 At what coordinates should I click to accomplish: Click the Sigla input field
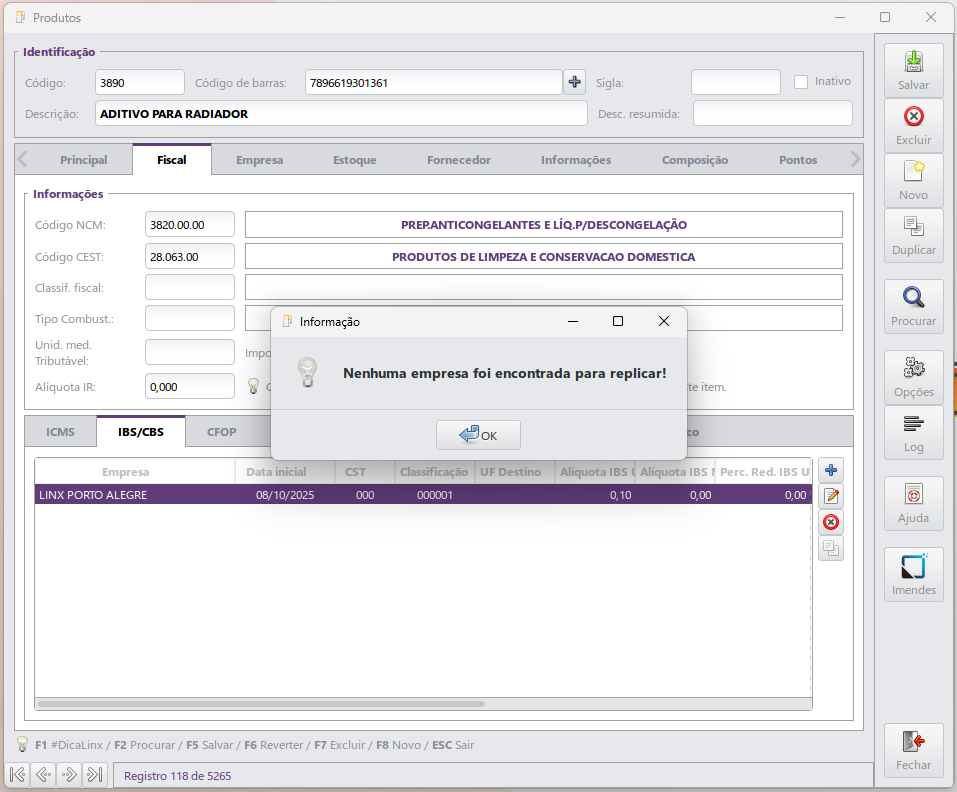tap(735, 82)
